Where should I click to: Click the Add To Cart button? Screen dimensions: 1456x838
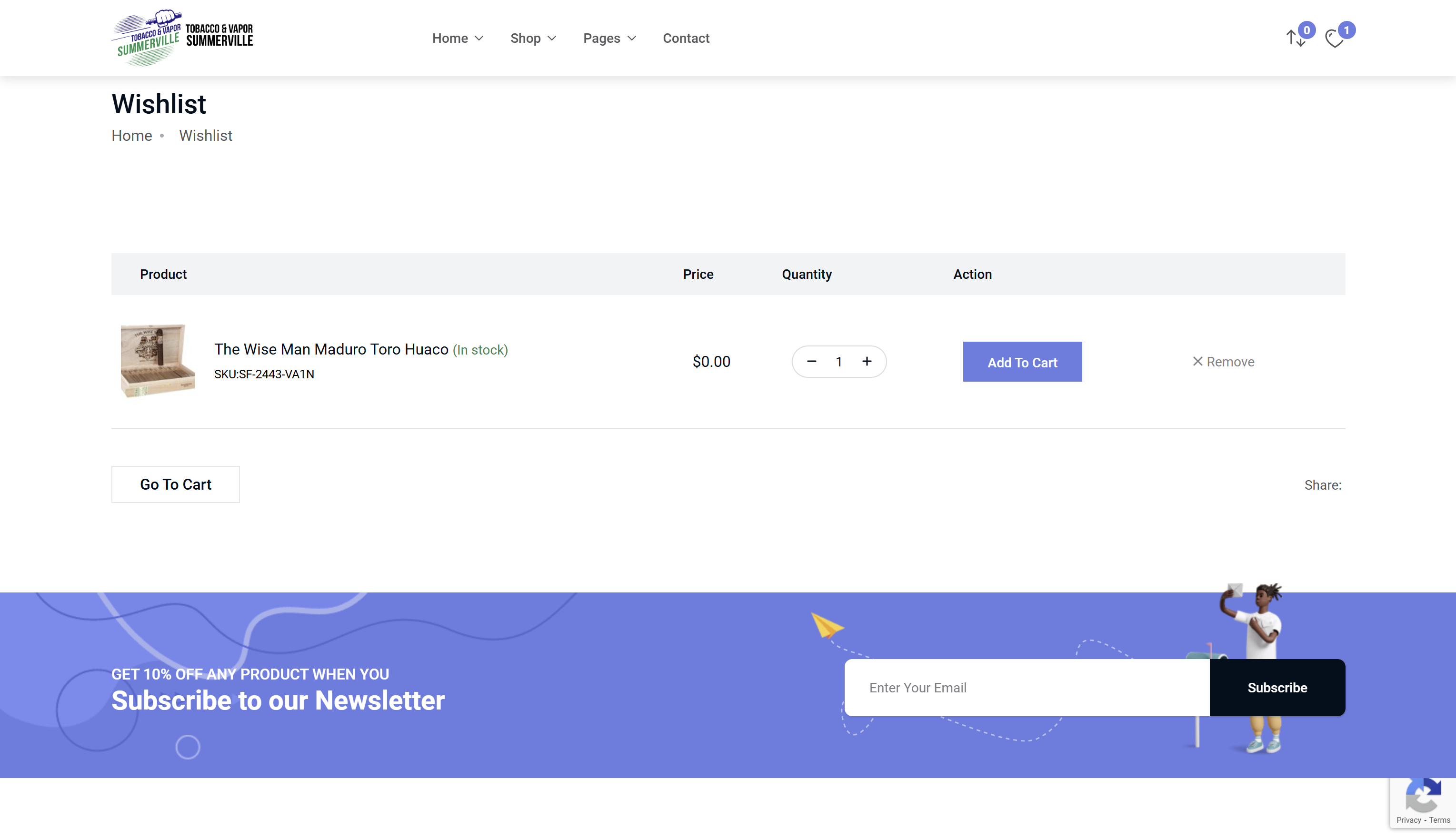1022,362
